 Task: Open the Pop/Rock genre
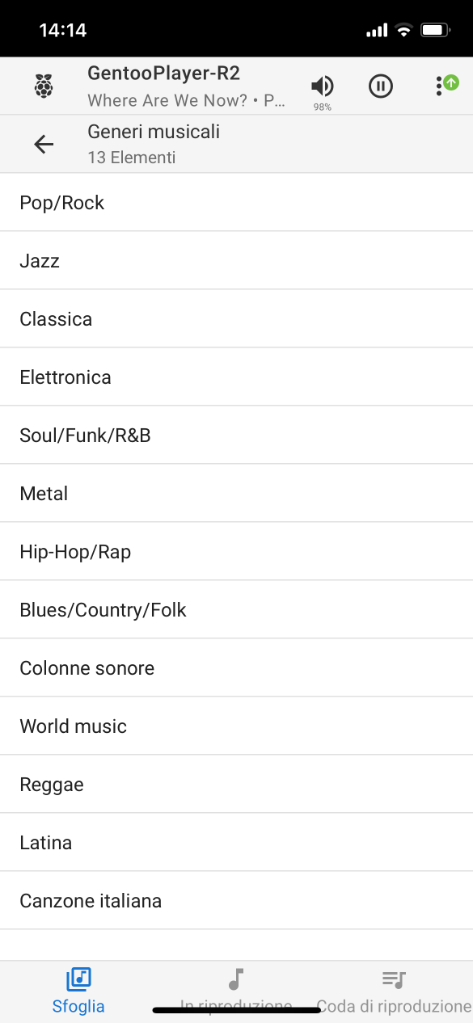pos(236,202)
